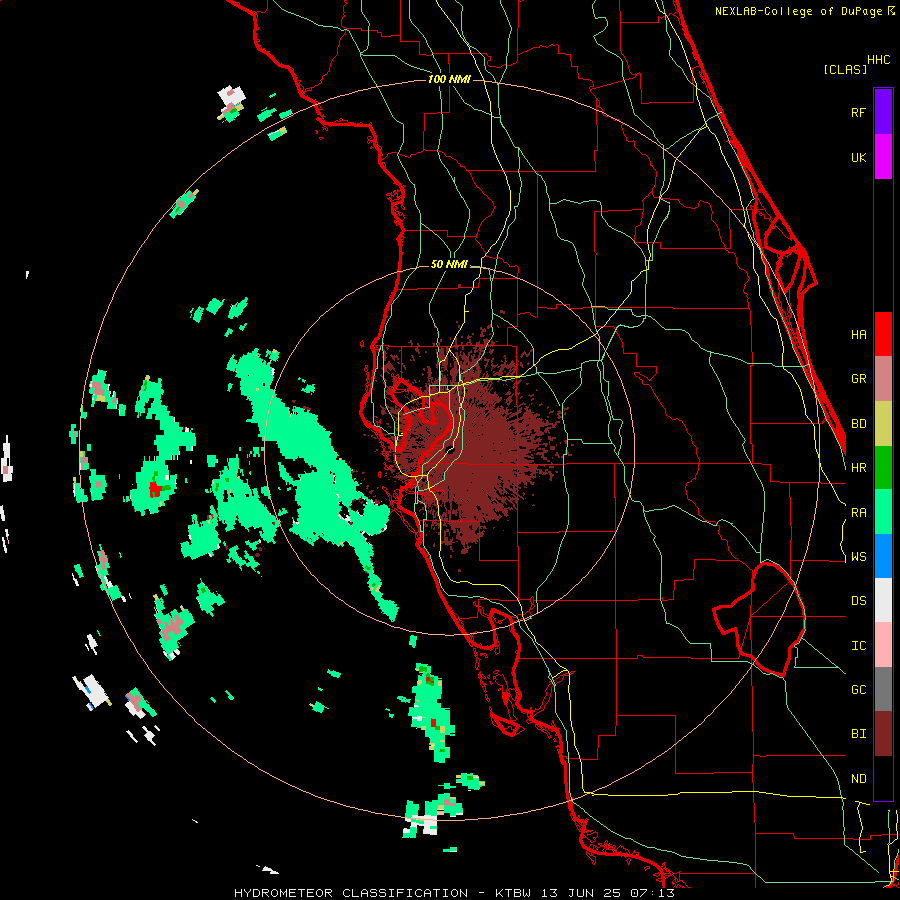This screenshot has width=900, height=900.
Task: Click the ND black legend swatch
Action: (883, 778)
